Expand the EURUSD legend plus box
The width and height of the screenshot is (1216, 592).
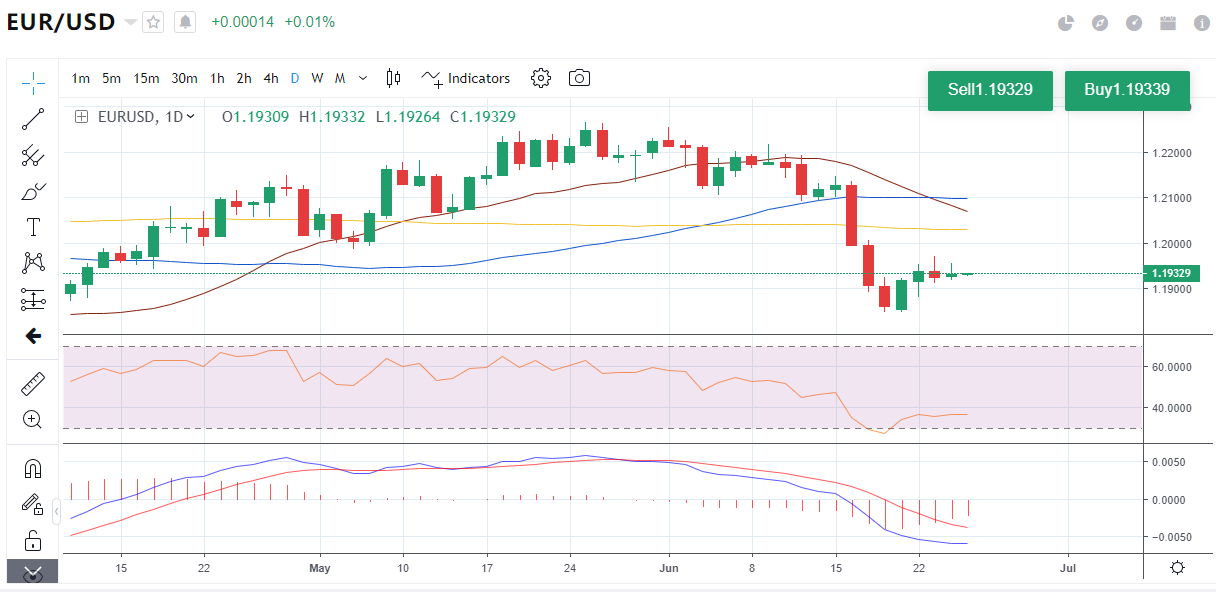tap(81, 117)
